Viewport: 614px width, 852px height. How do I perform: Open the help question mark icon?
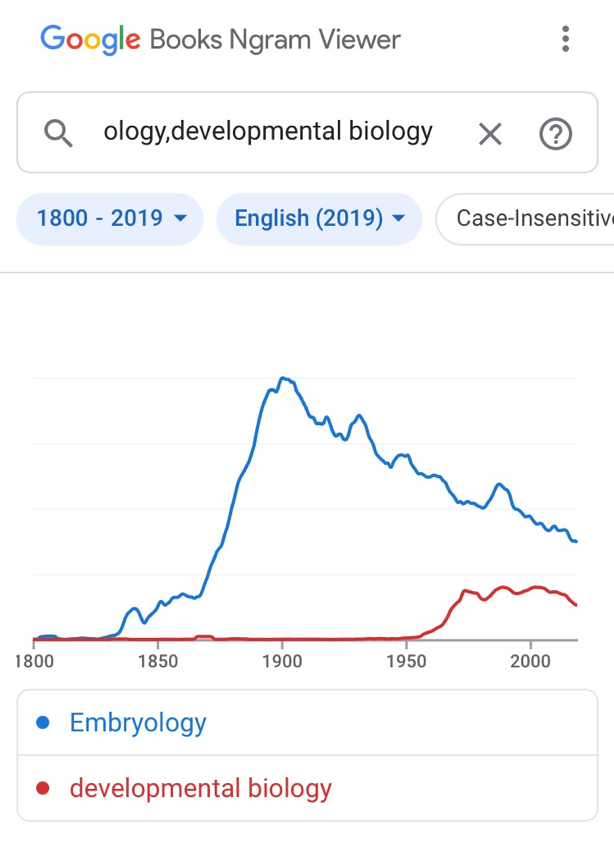tap(555, 133)
